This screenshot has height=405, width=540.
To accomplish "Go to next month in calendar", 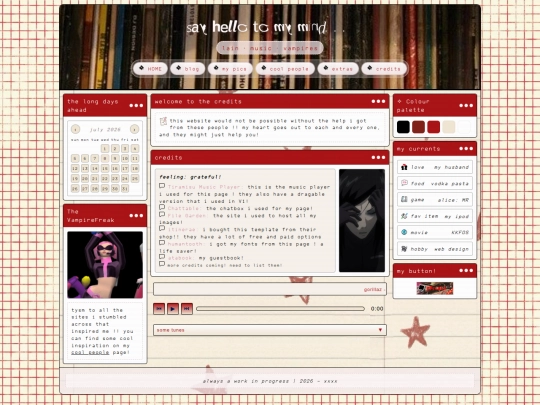I will tap(134, 129).
